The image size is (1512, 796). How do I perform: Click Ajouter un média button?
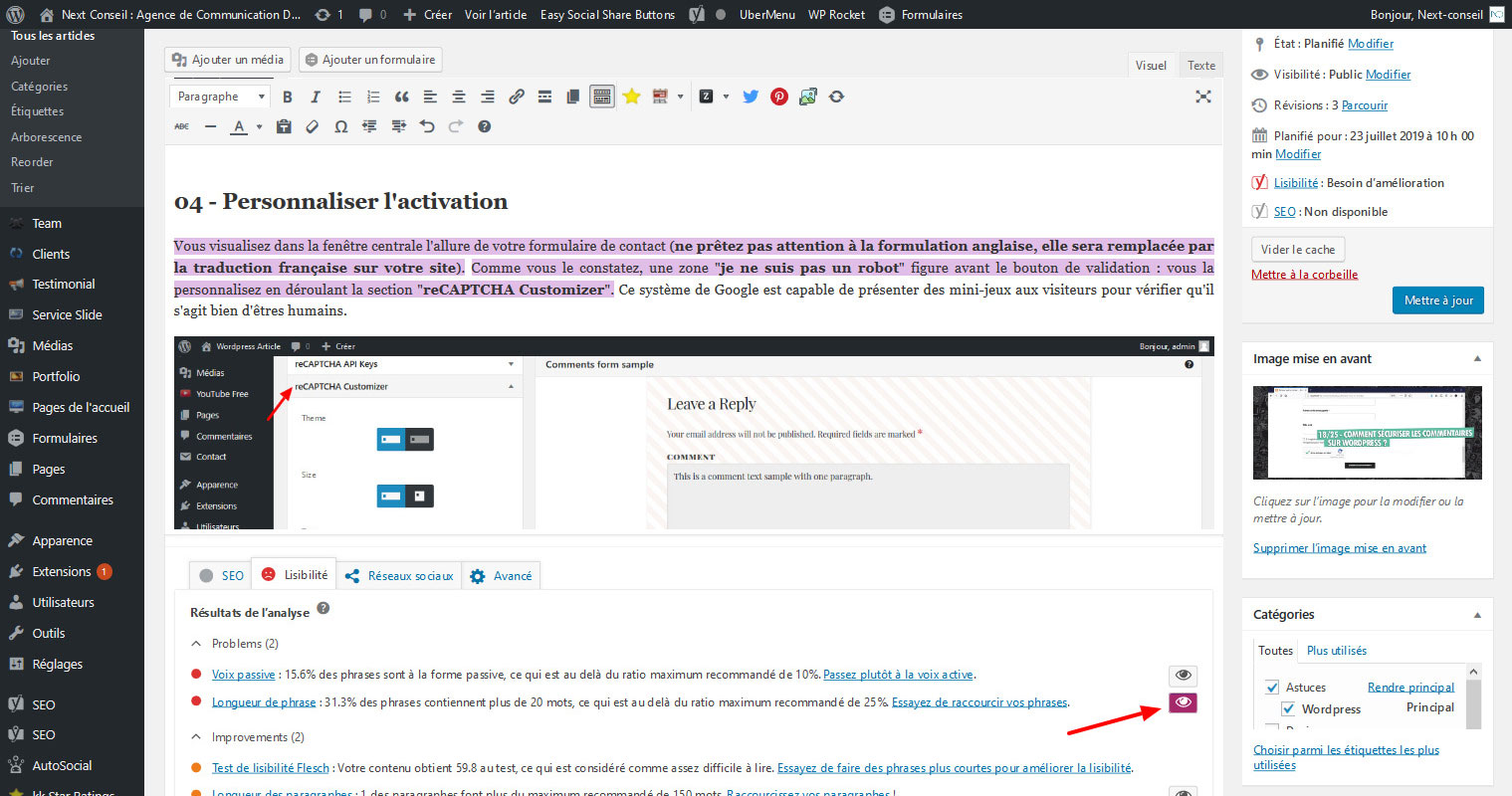[x=228, y=60]
